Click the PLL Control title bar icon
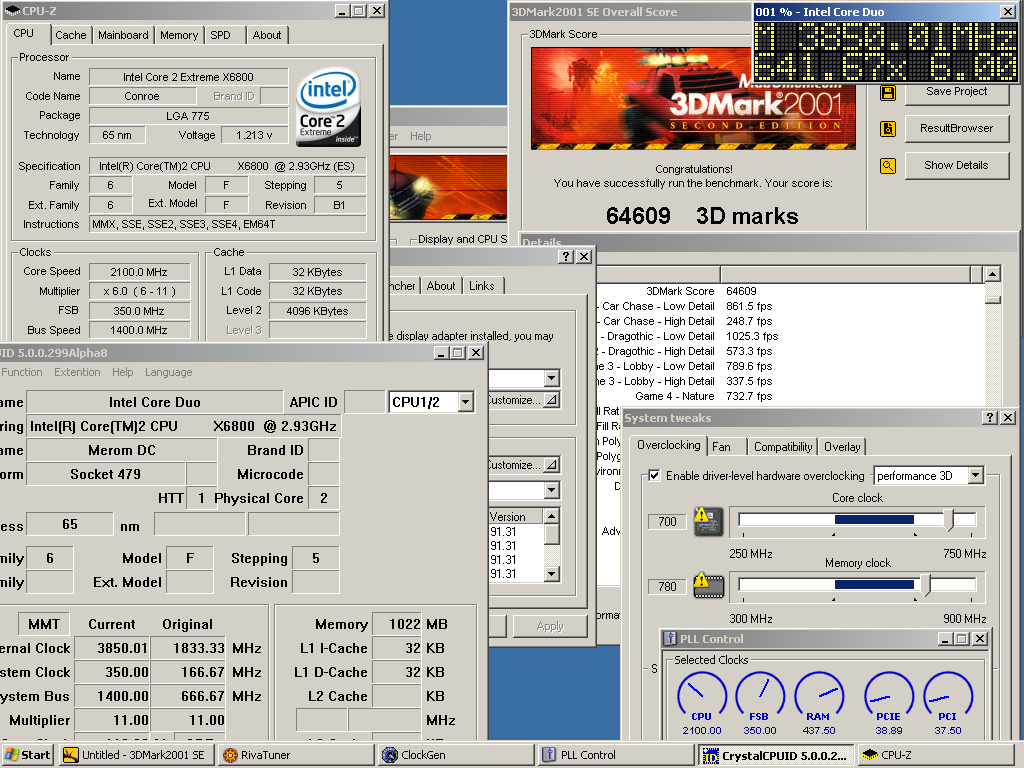Viewport: 1024px width, 768px height. tap(670, 639)
